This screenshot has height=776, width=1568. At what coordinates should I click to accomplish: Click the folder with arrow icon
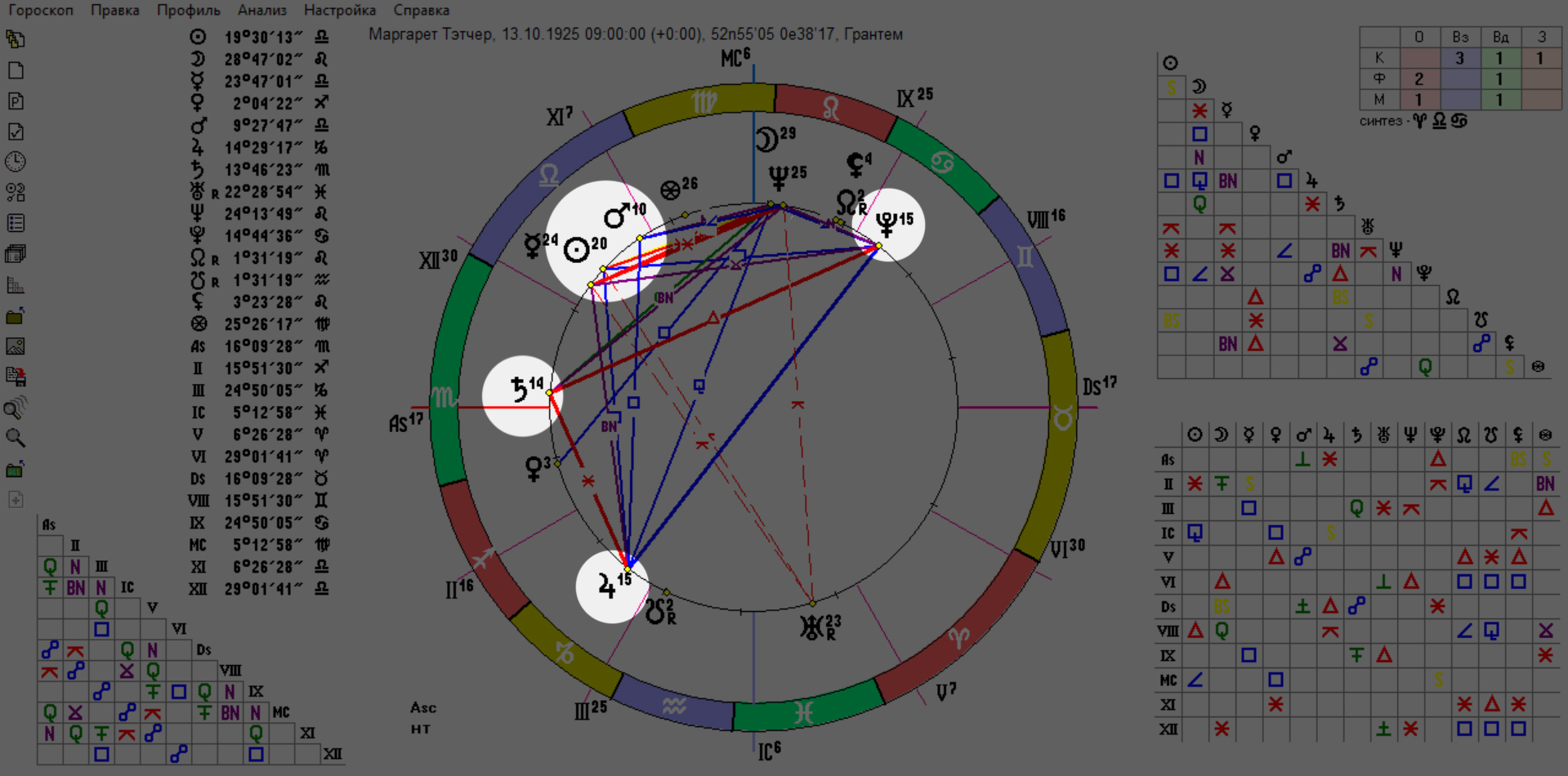pos(16,315)
